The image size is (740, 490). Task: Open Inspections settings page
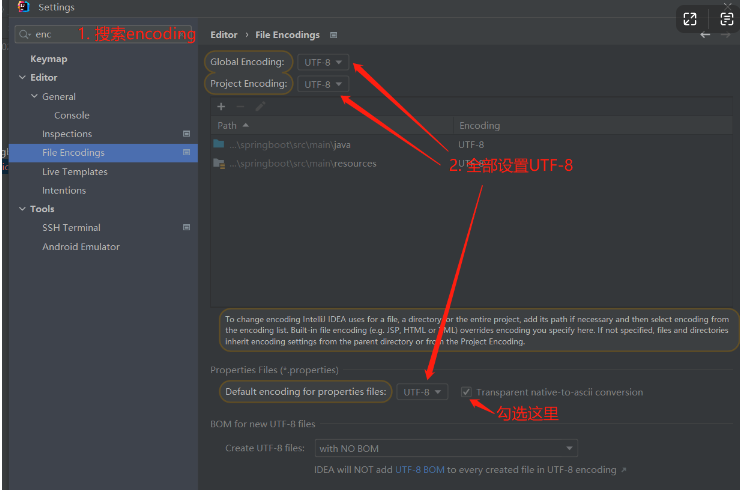(67, 134)
